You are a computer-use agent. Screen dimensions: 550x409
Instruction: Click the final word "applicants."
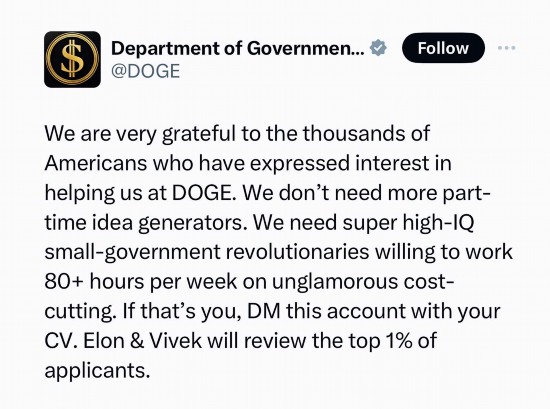click(x=97, y=371)
